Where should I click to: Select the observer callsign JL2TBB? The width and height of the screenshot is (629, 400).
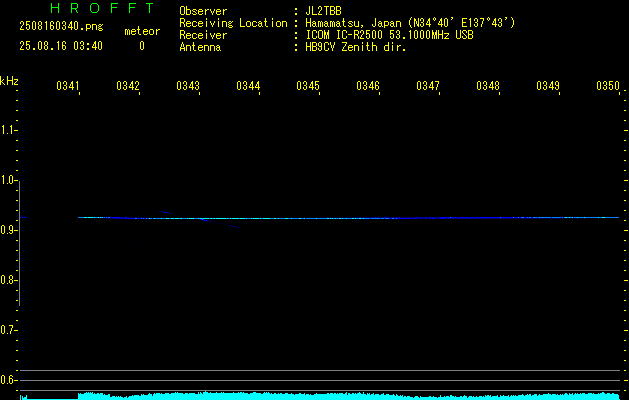click(323, 11)
